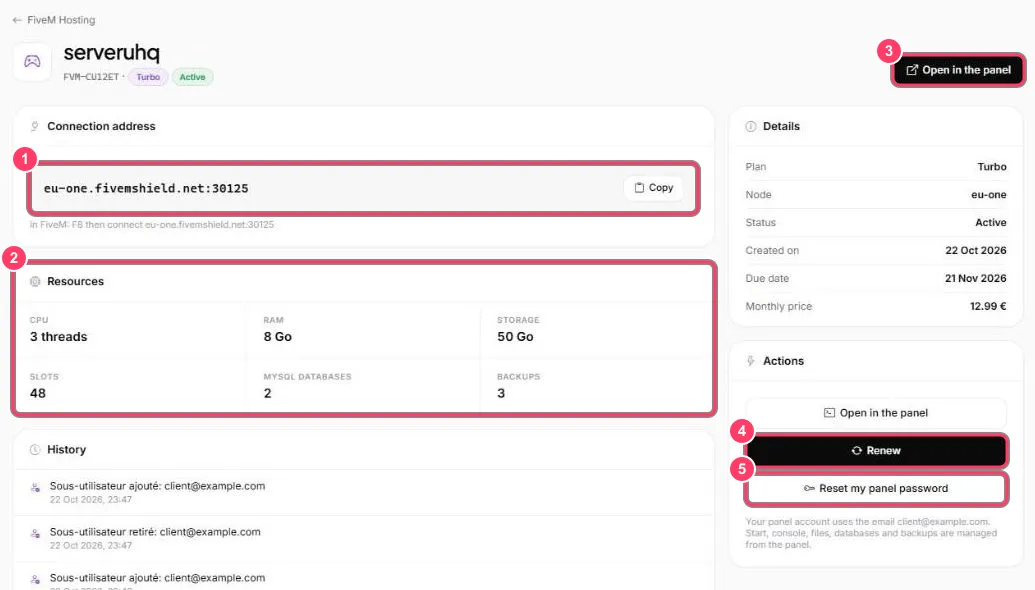Screen dimensions: 1035x590
Task: Copy the connection address
Action: (653, 188)
